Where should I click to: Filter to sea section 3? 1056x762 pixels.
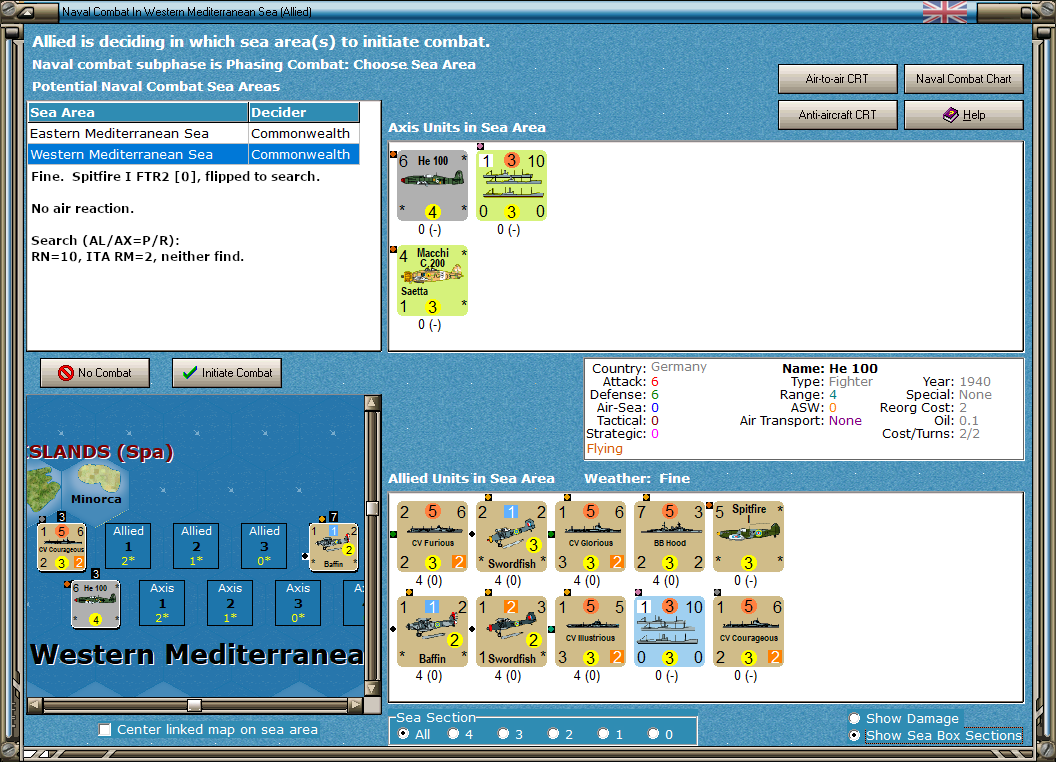coord(503,734)
